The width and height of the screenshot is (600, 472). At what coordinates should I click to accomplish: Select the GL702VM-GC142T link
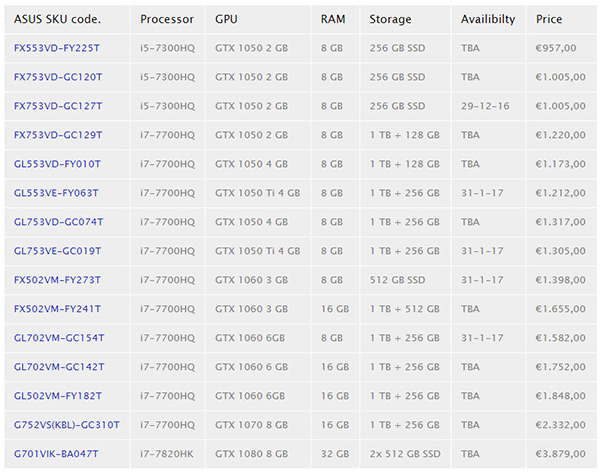pyautogui.click(x=58, y=367)
